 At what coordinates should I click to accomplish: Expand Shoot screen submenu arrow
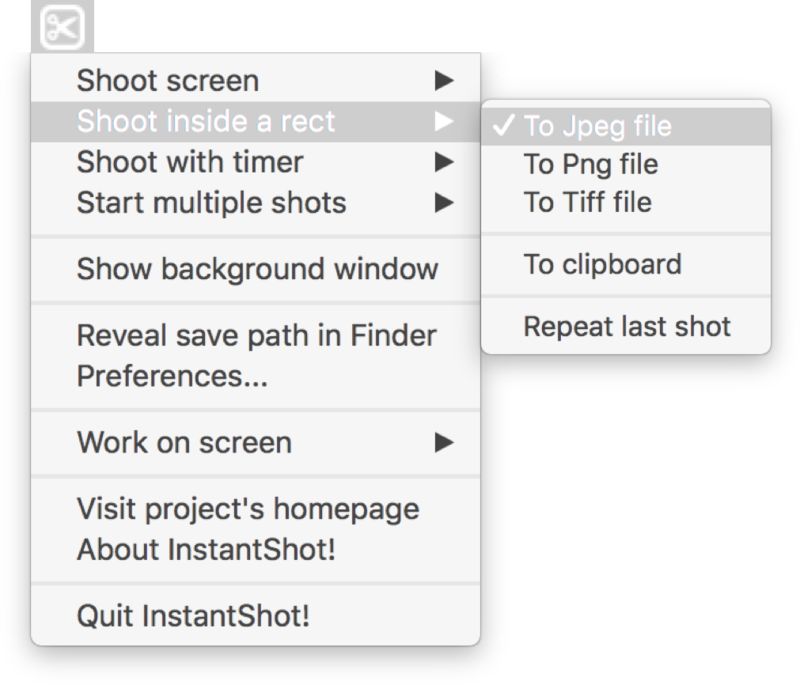445,81
